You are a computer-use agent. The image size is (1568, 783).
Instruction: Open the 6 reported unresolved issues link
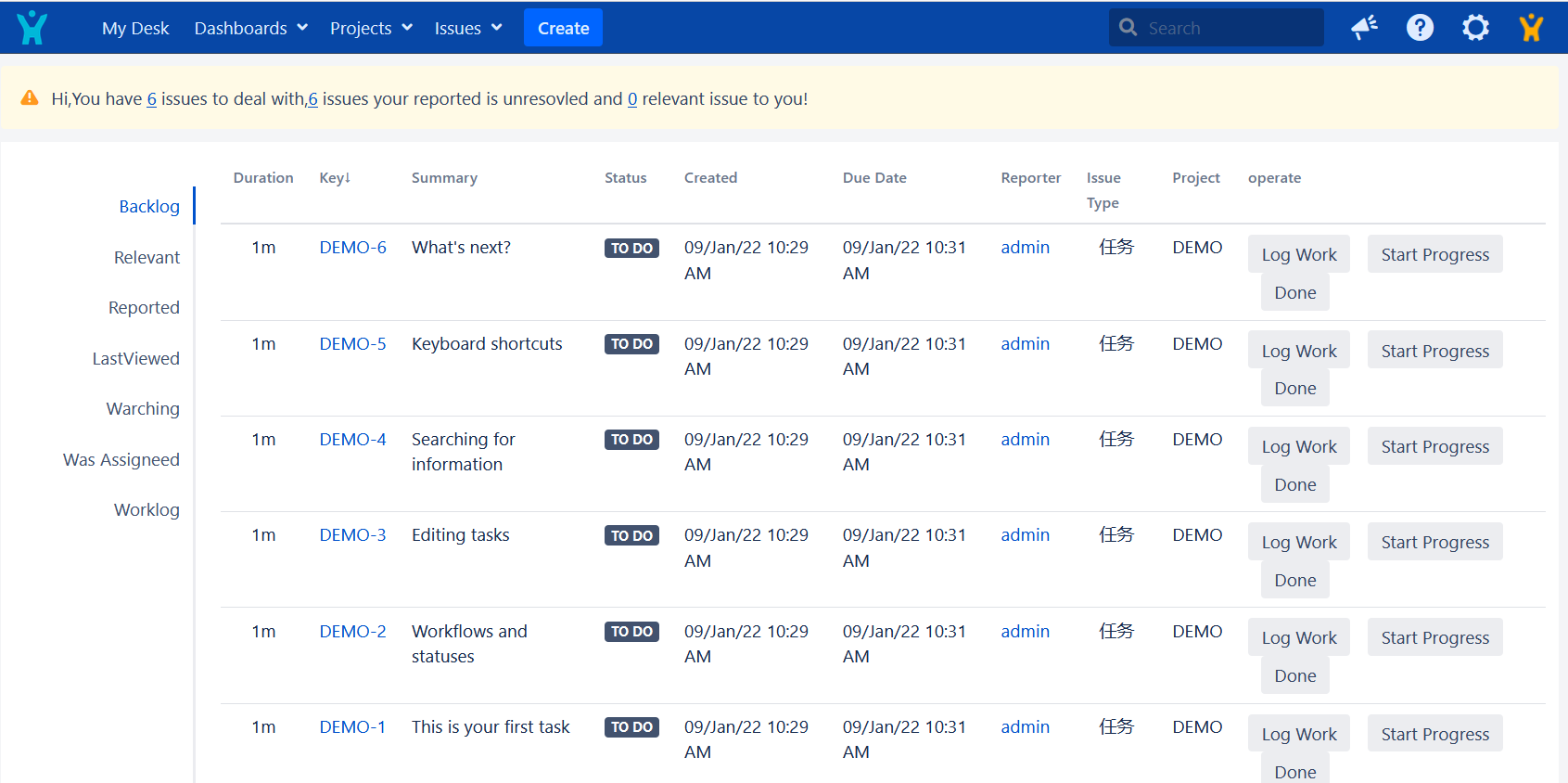(x=312, y=99)
